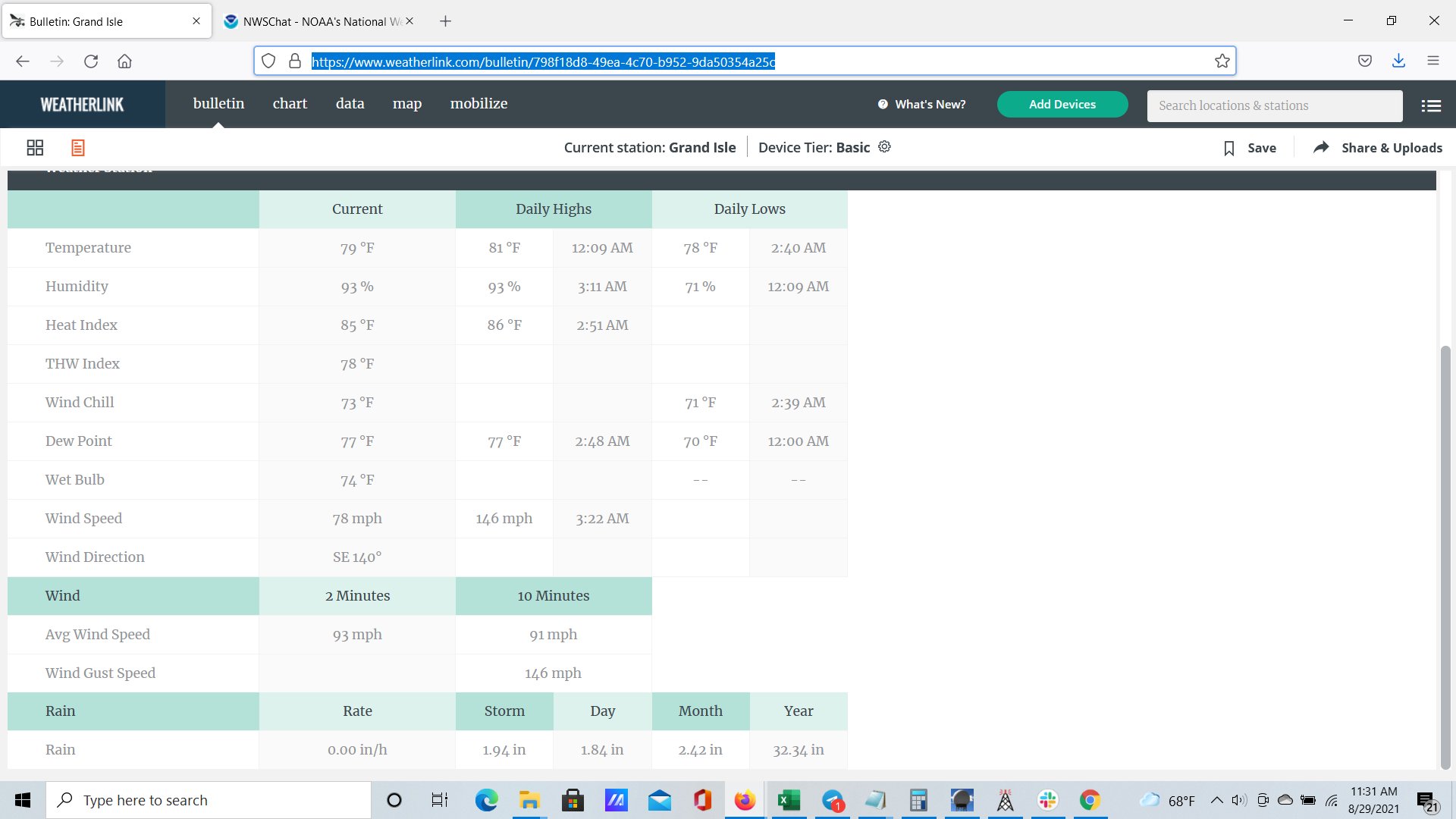
Task: Switch to the chart tab
Action: click(290, 104)
